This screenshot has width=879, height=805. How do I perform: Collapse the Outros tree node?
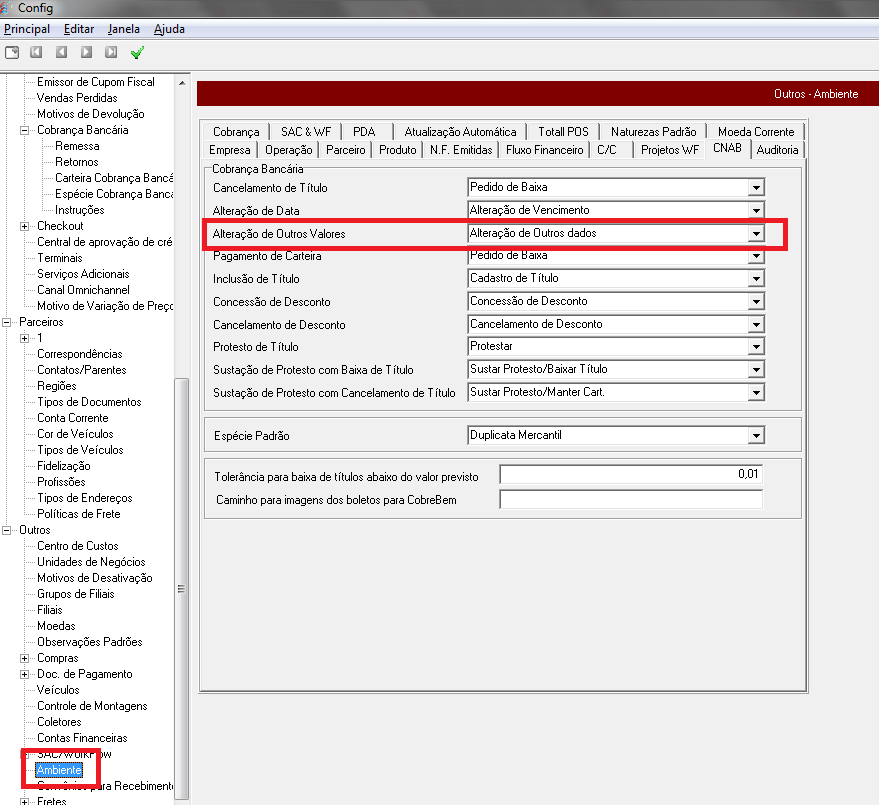tap(7, 530)
